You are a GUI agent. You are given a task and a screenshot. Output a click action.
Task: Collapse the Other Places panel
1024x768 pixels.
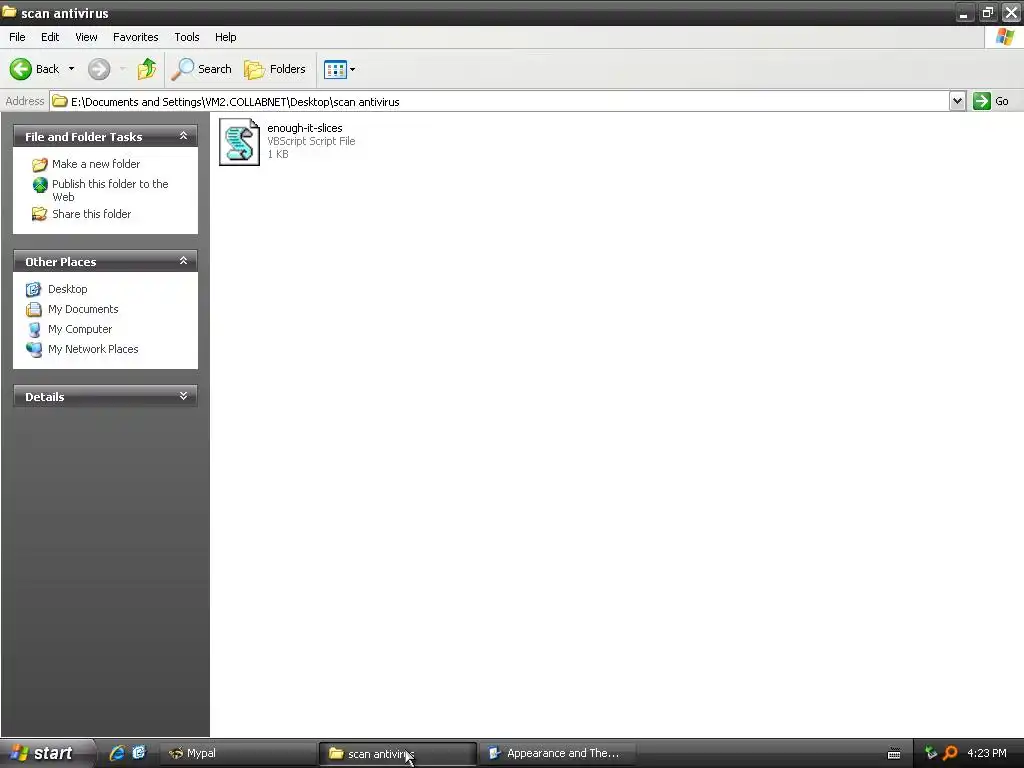(184, 261)
